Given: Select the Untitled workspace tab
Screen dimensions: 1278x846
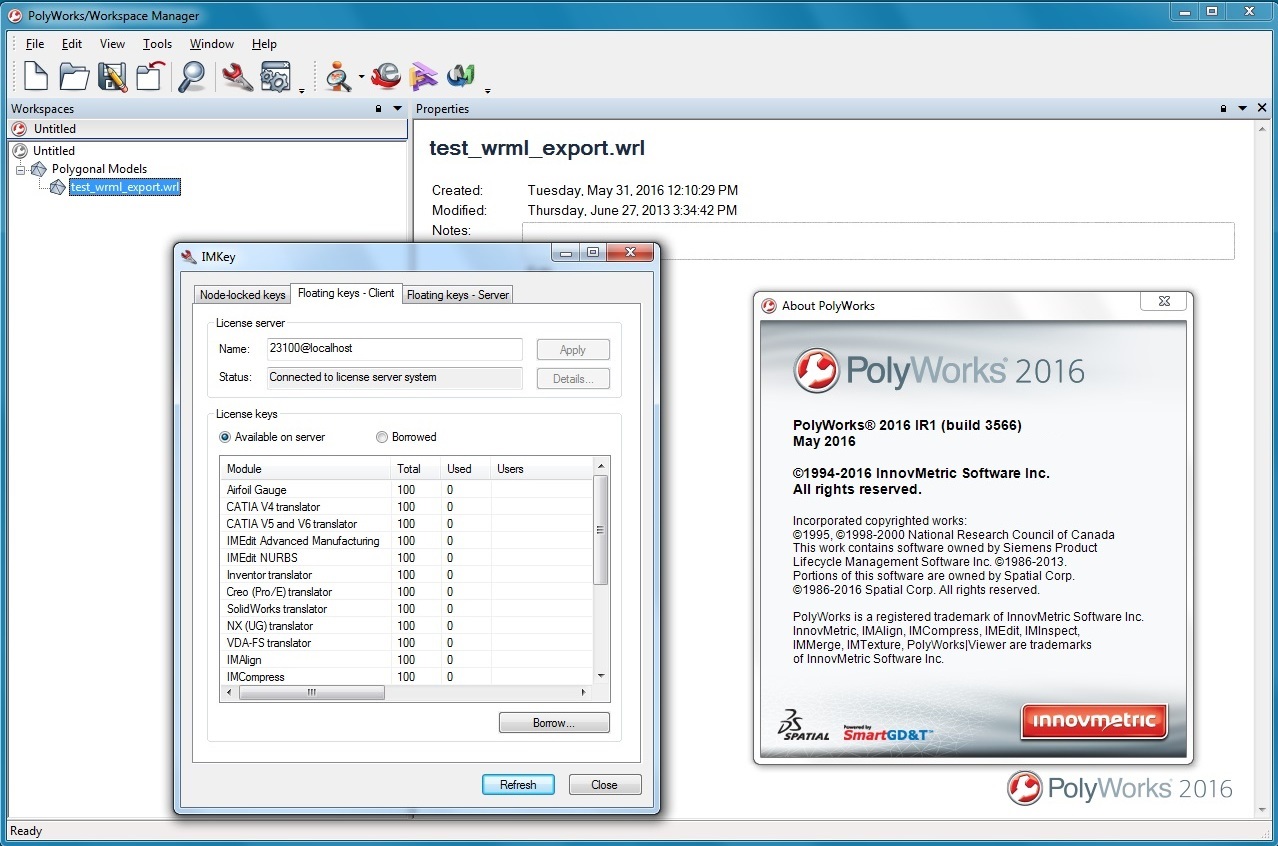Looking at the screenshot, I should [209, 129].
